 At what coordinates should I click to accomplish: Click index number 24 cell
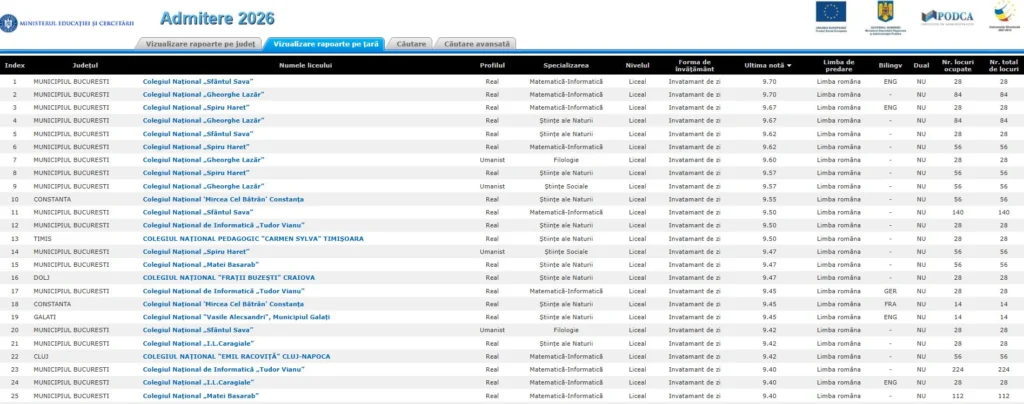tap(15, 382)
